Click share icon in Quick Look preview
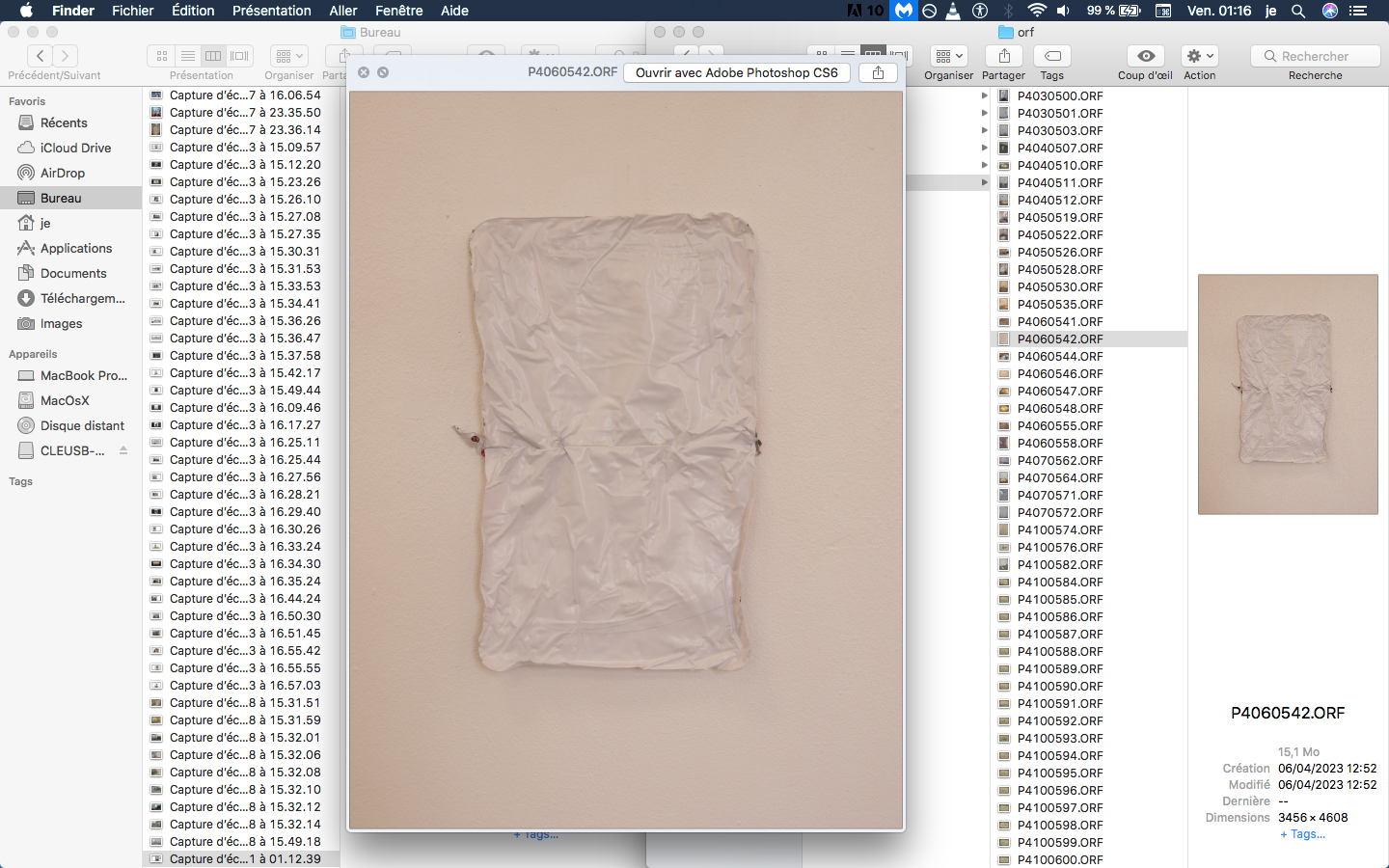The image size is (1389, 868). [878, 72]
